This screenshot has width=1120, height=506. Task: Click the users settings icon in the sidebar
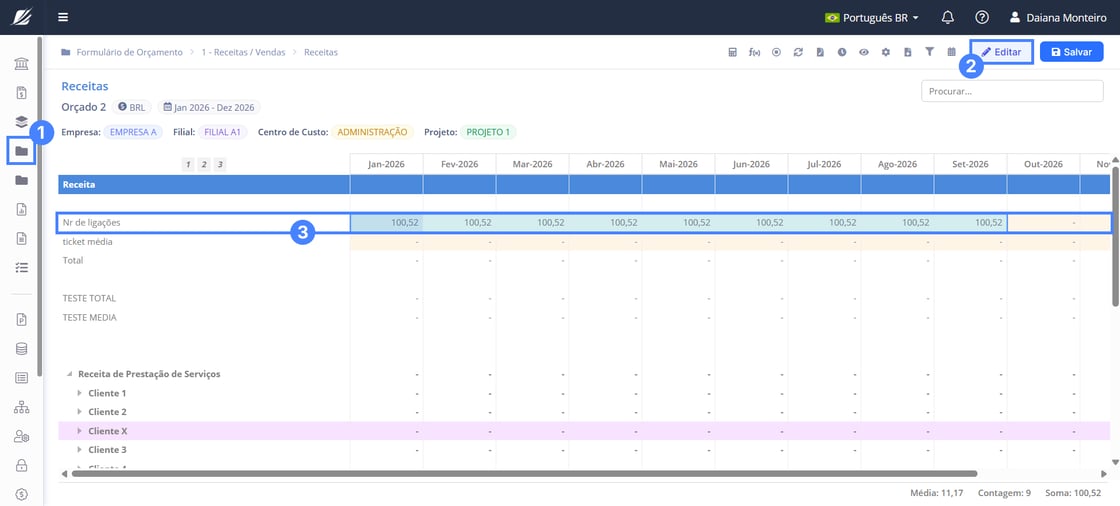pos(21,436)
